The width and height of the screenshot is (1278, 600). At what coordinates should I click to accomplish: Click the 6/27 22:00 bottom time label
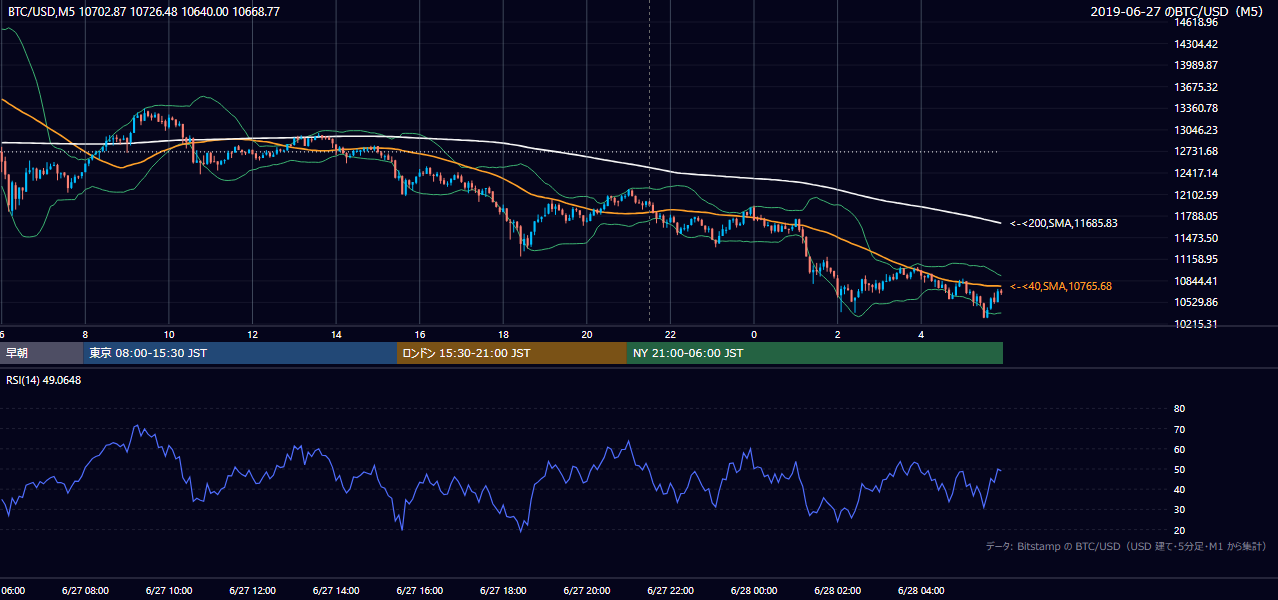pos(670,590)
